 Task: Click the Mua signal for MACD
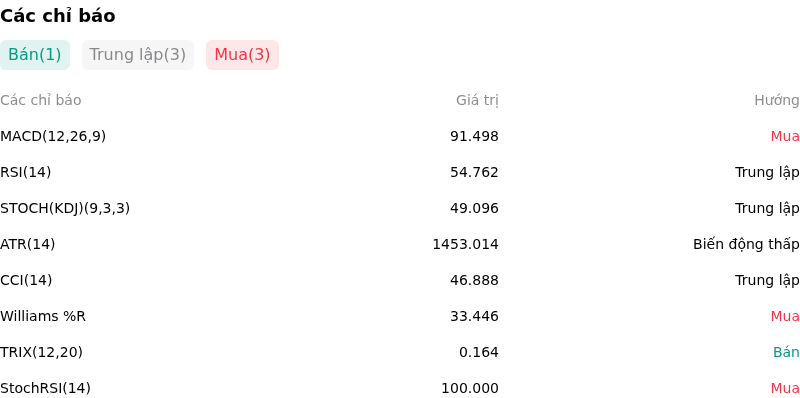tap(785, 136)
